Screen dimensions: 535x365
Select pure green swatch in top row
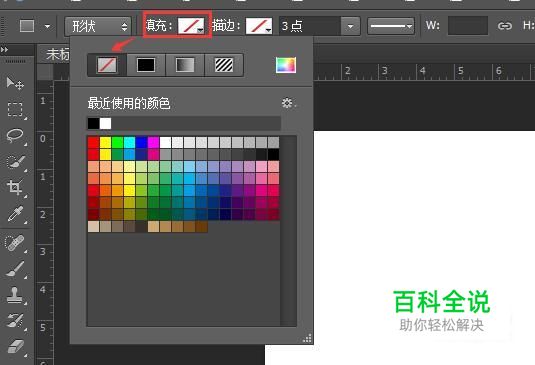pyautogui.click(x=117, y=143)
